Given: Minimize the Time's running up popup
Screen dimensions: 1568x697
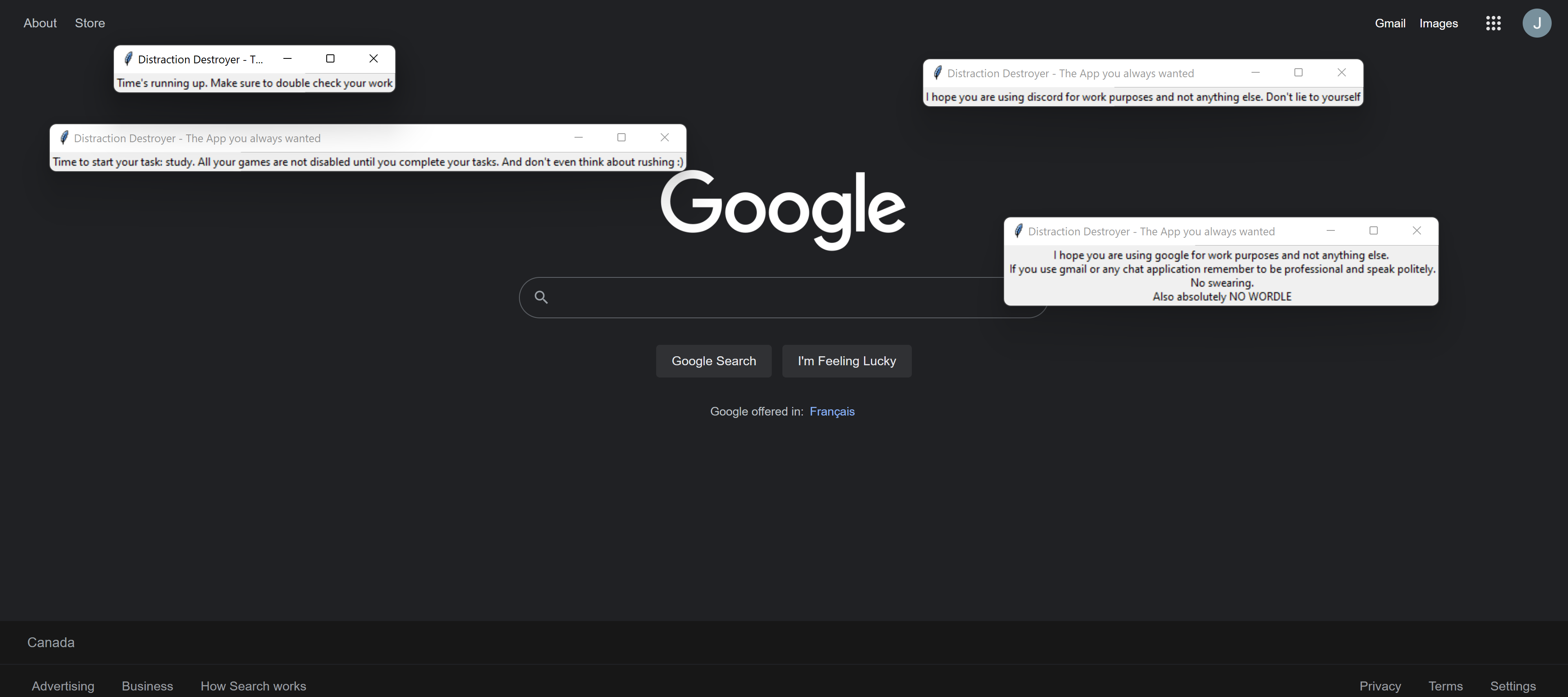Looking at the screenshot, I should click(x=287, y=58).
